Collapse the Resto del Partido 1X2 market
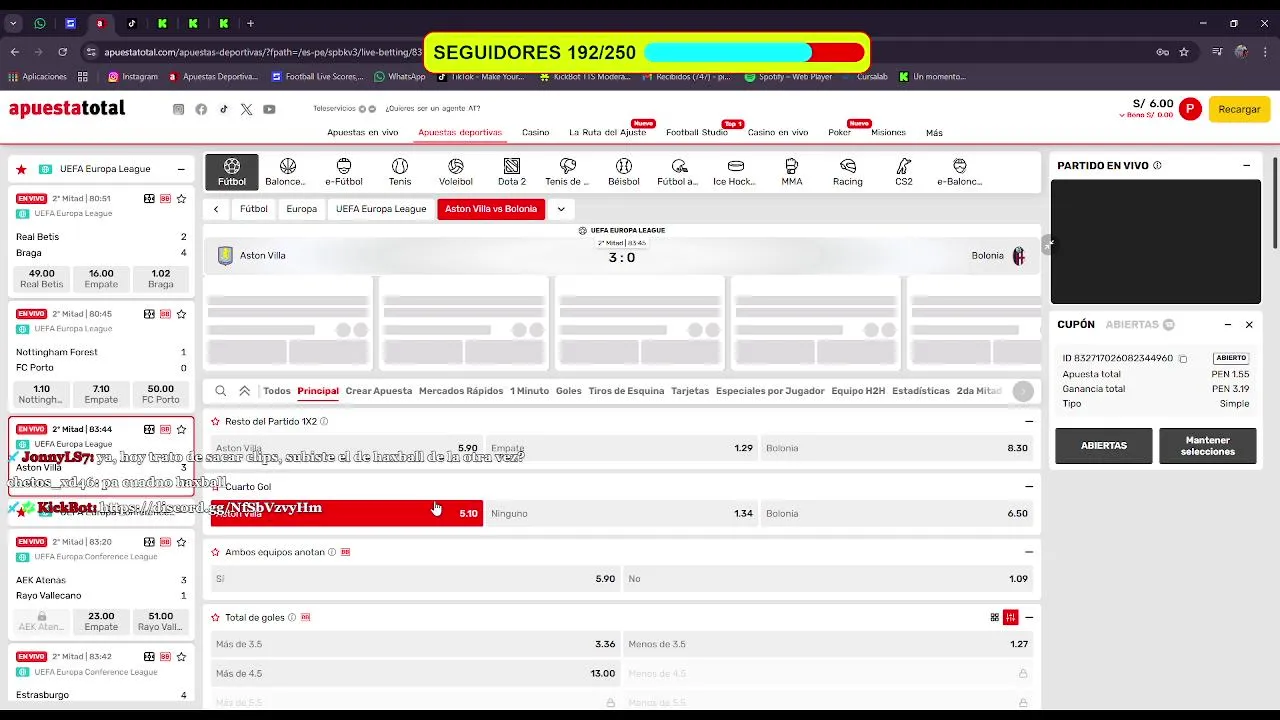 [1029, 422]
